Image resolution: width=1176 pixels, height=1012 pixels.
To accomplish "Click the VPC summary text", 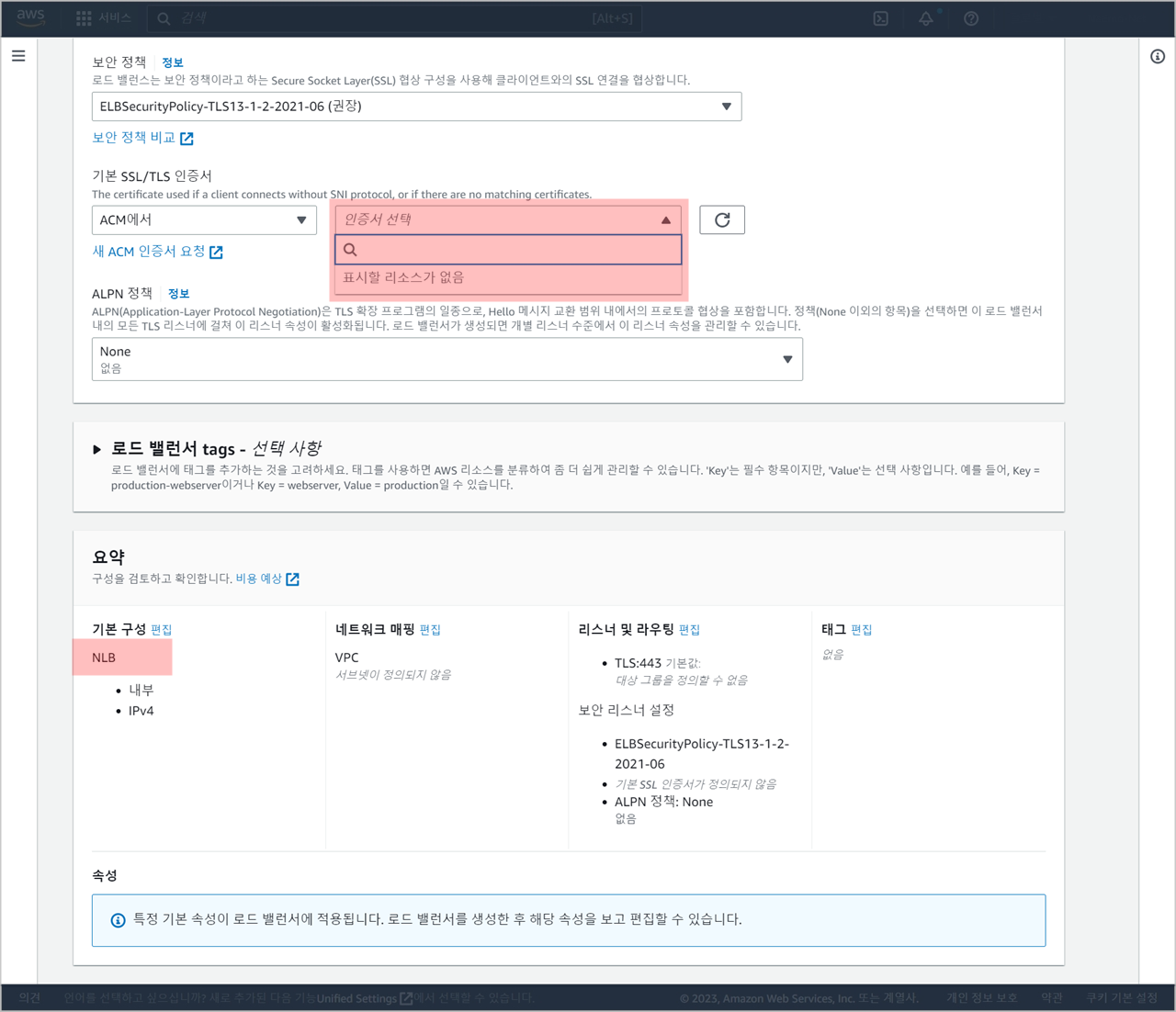I will point(347,658).
